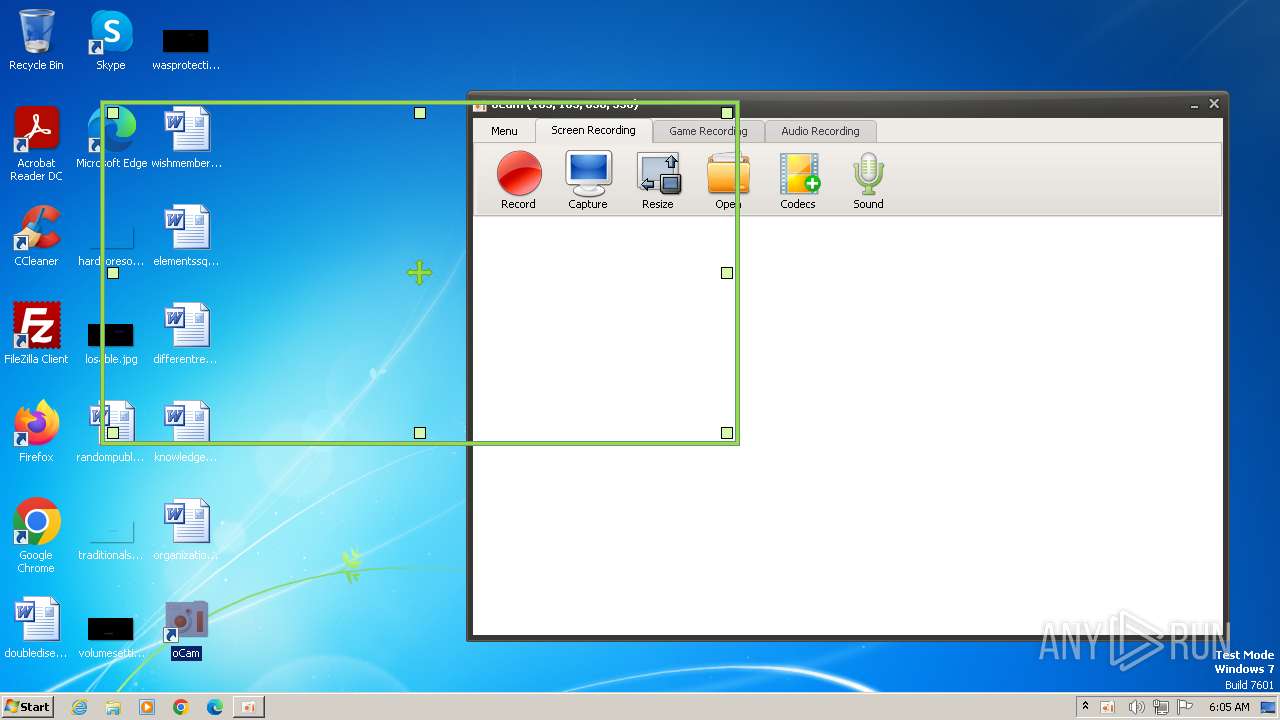Select the knowledge Word document
Image resolution: width=1280 pixels, height=720 pixels.
click(186, 432)
